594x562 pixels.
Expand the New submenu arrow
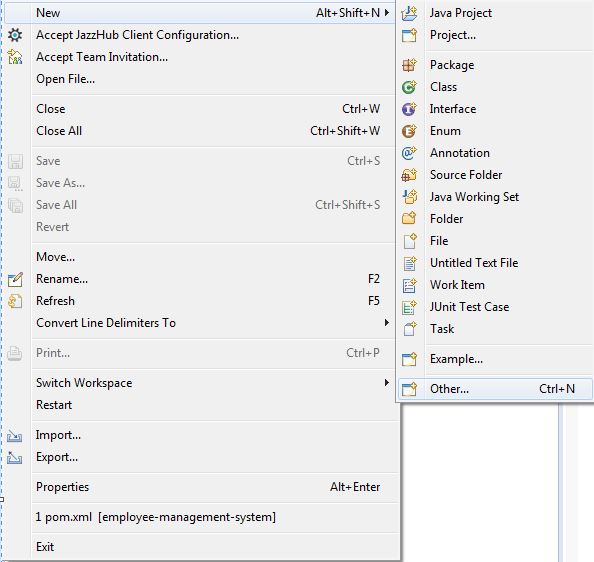pos(387,13)
